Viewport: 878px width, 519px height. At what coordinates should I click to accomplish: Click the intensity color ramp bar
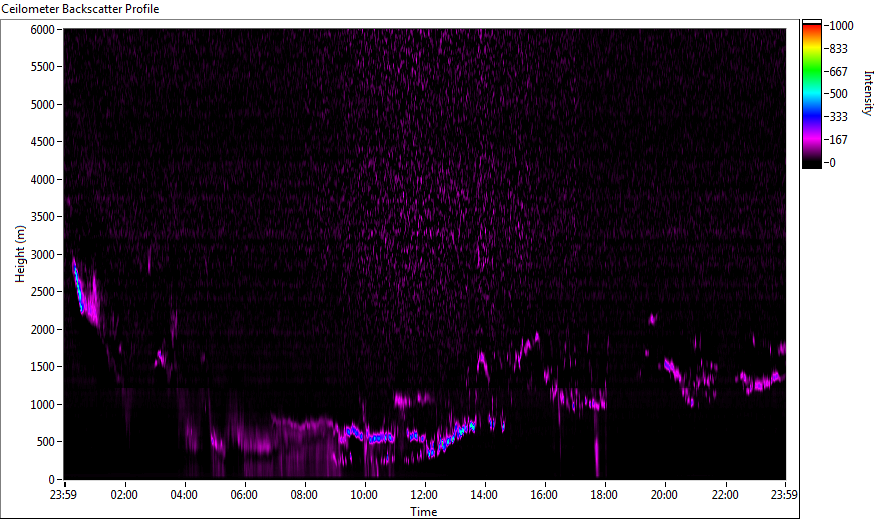[811, 94]
